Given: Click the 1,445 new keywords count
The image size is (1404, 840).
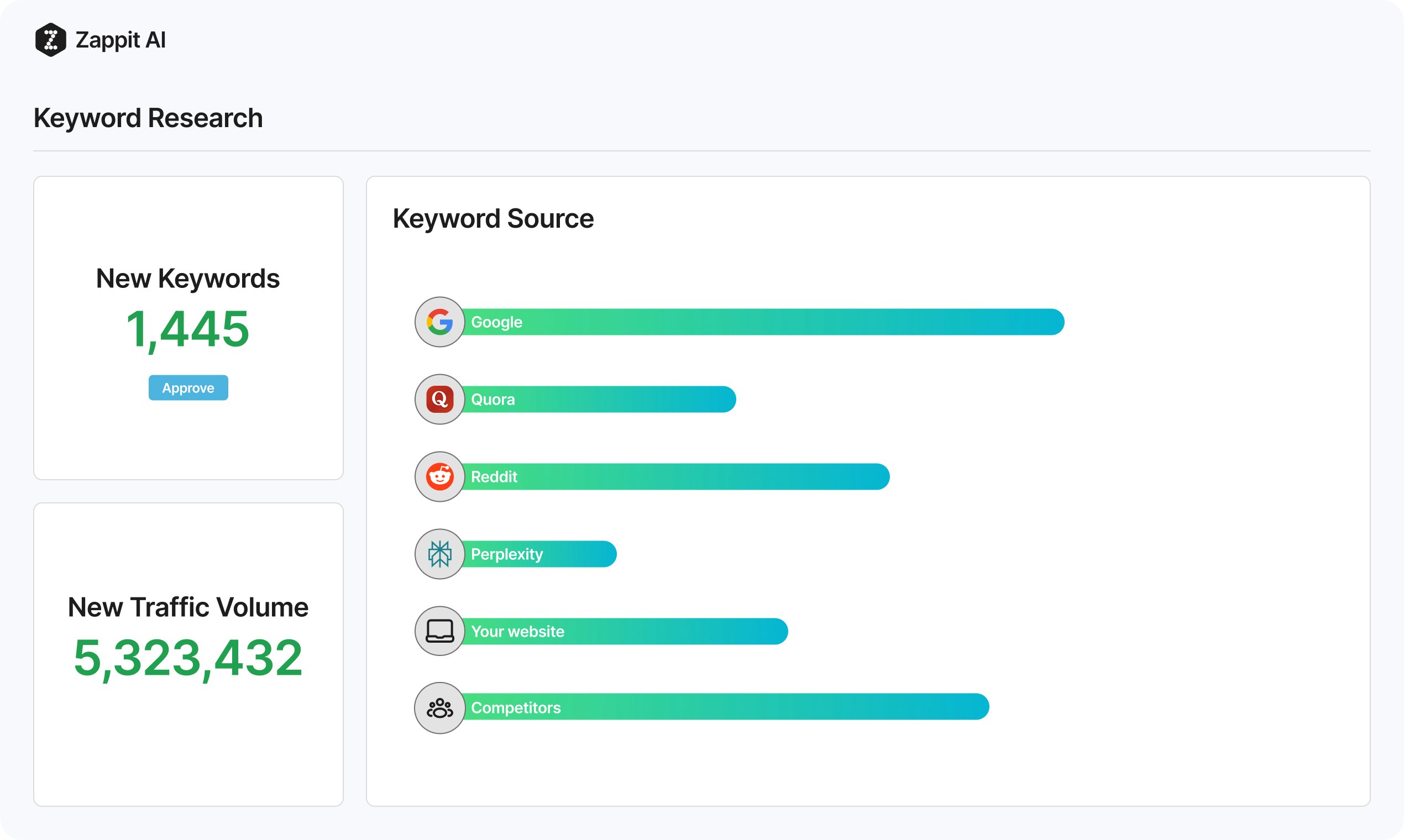Looking at the screenshot, I should click(187, 329).
